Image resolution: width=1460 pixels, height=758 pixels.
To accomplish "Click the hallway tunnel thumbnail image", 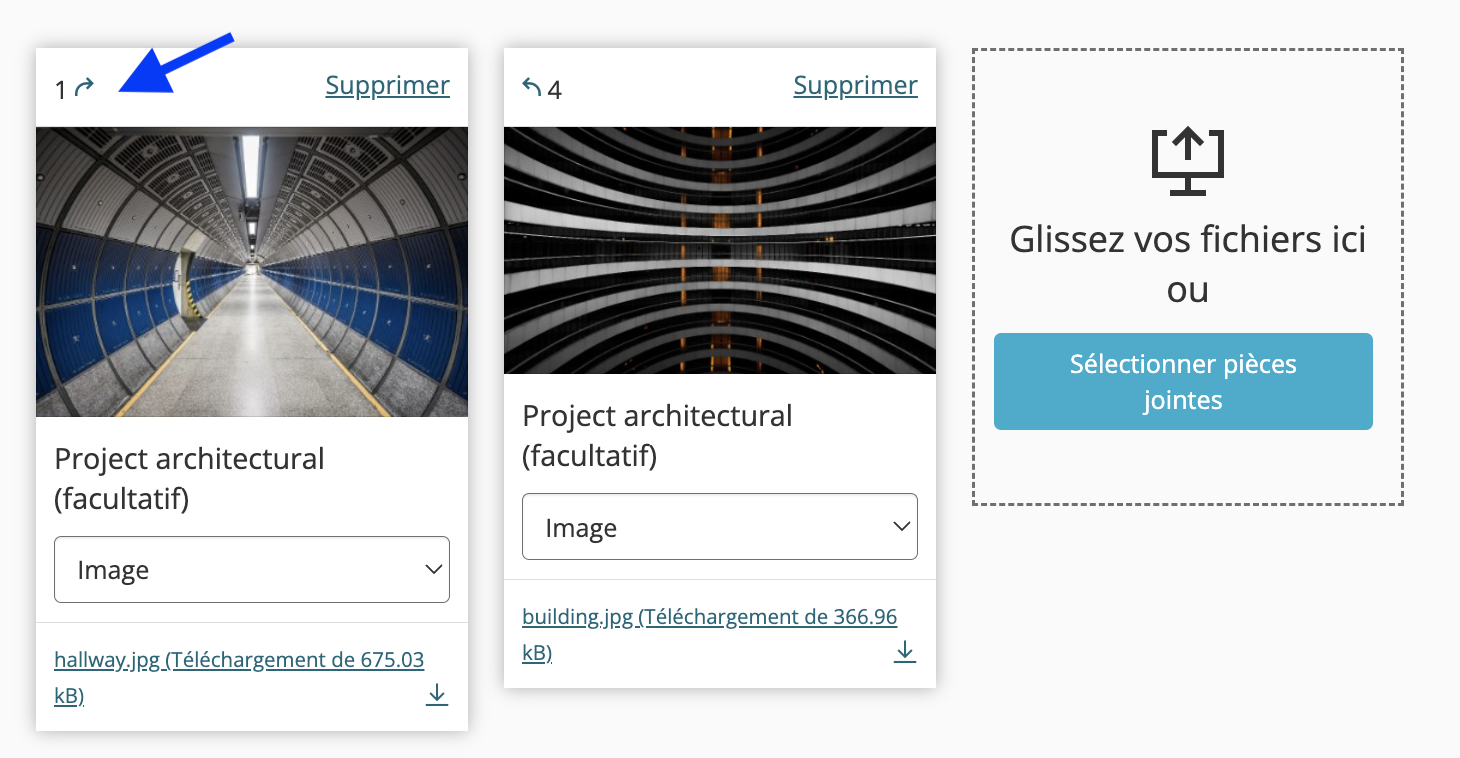I will tap(252, 271).
